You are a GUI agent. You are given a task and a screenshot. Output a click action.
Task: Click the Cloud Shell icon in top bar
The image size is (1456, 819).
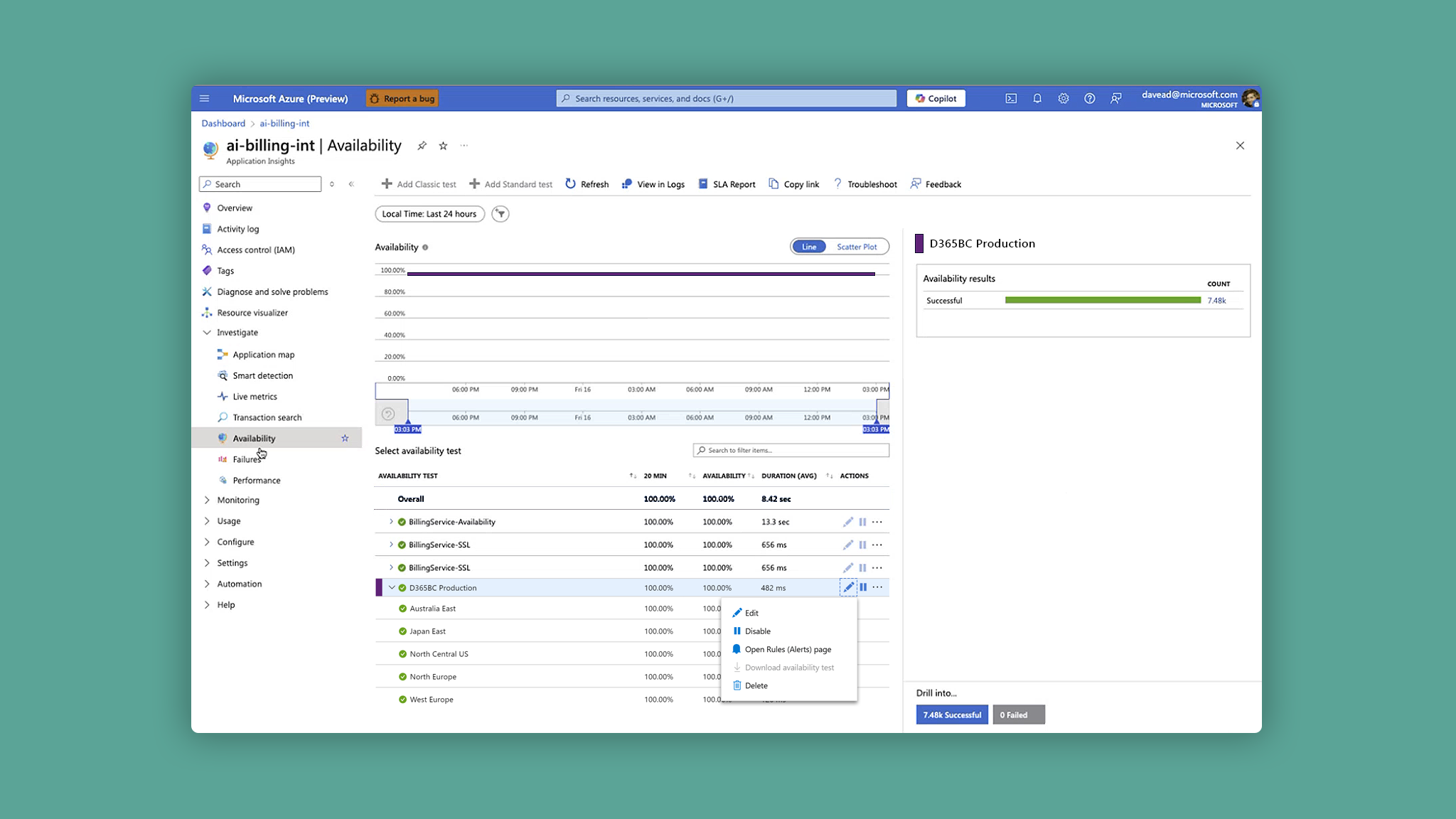[x=1010, y=99]
